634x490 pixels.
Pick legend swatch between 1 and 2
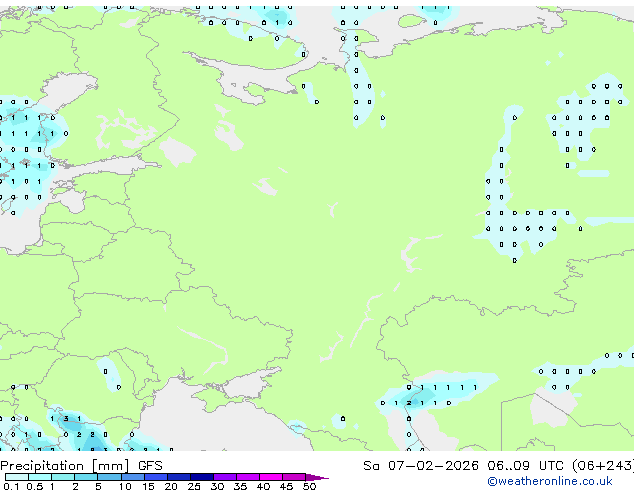(x=63, y=477)
